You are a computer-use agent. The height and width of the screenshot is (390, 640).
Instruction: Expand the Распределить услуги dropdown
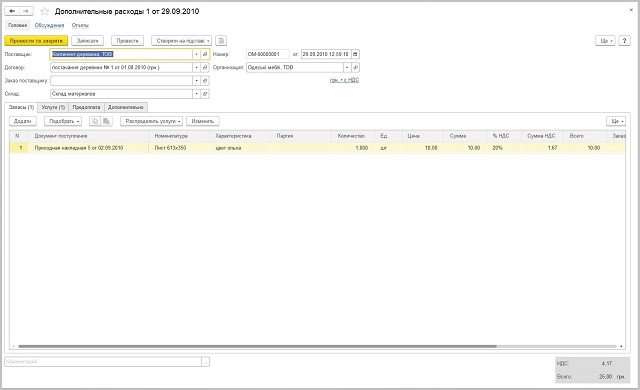151,121
